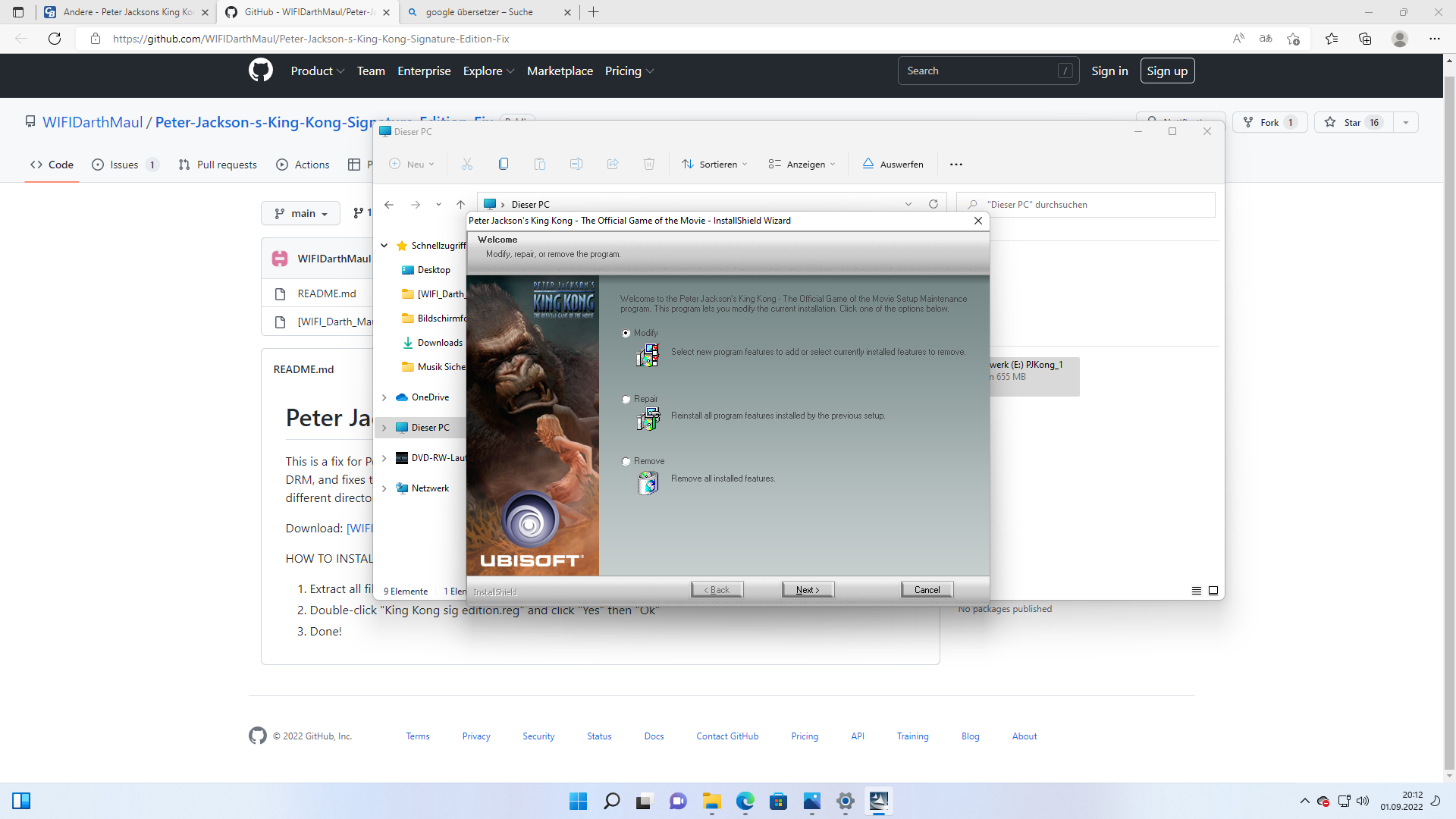The image size is (1456, 819).
Task: Open the Sortieren dropdown
Action: point(715,164)
